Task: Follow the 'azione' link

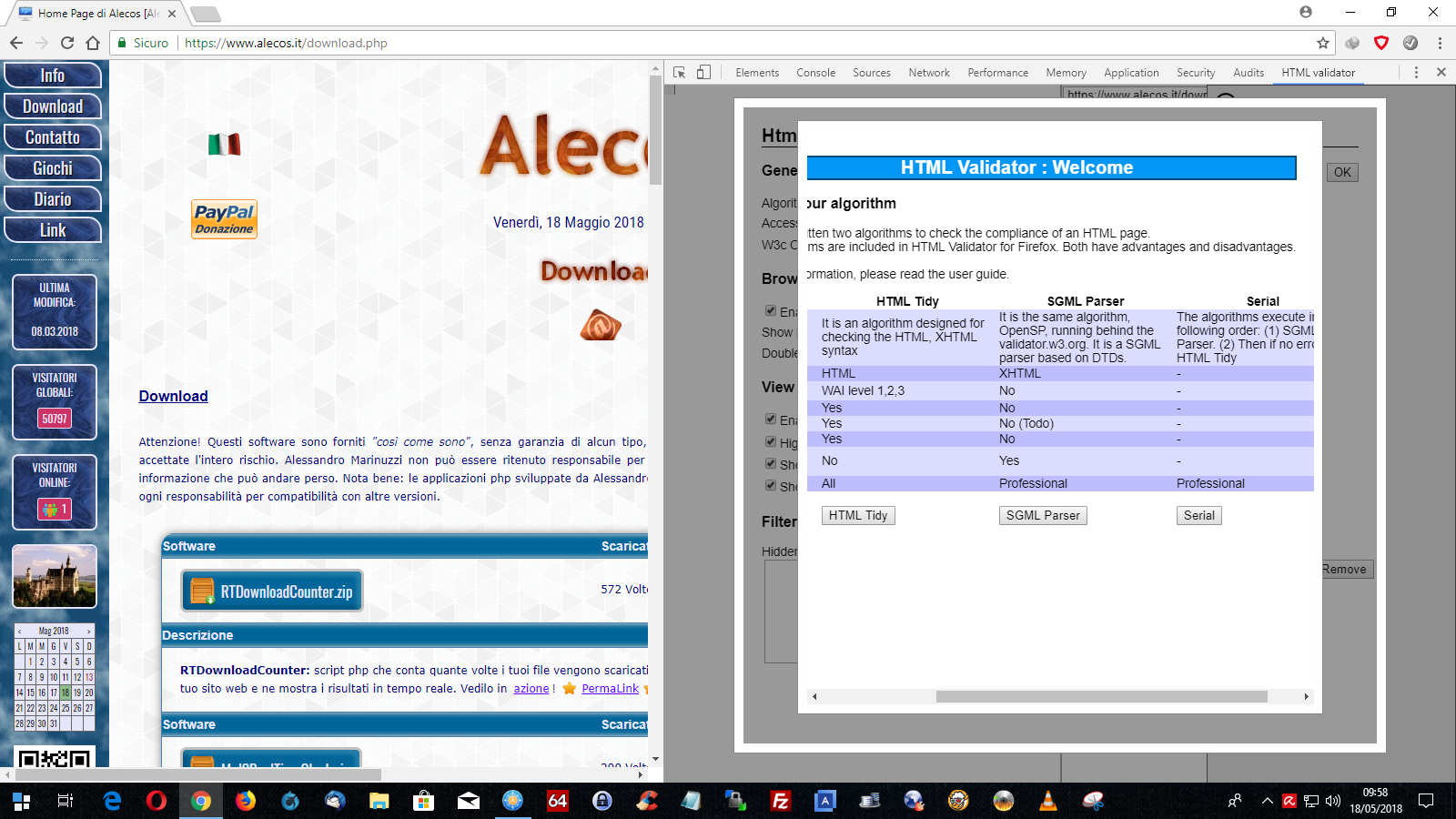Action: 531,689
